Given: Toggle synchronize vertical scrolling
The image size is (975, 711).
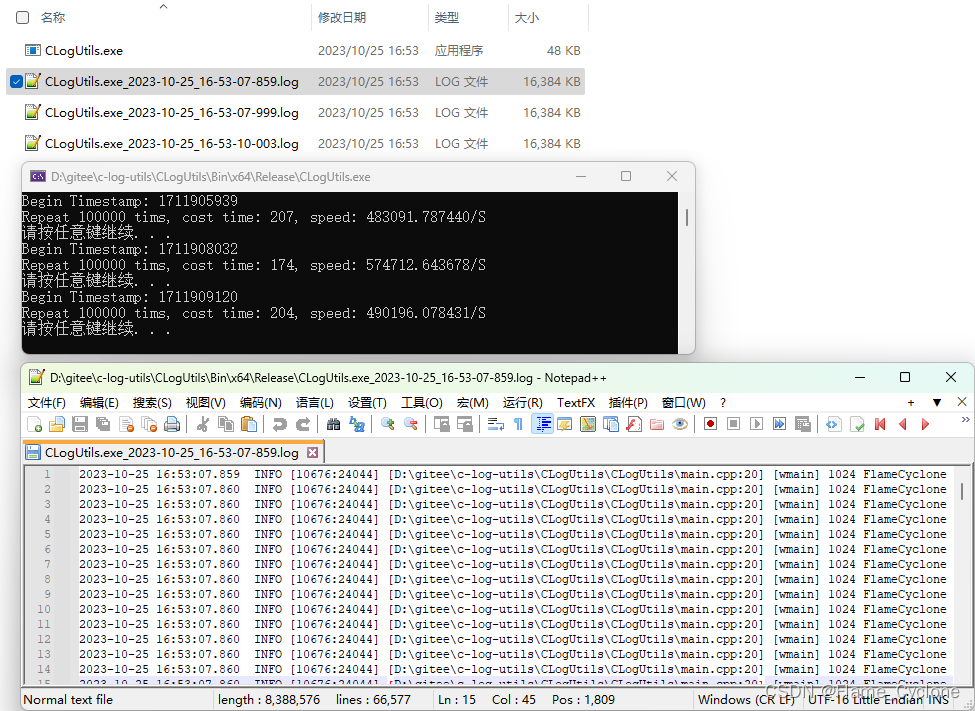Looking at the screenshot, I should (444, 424).
